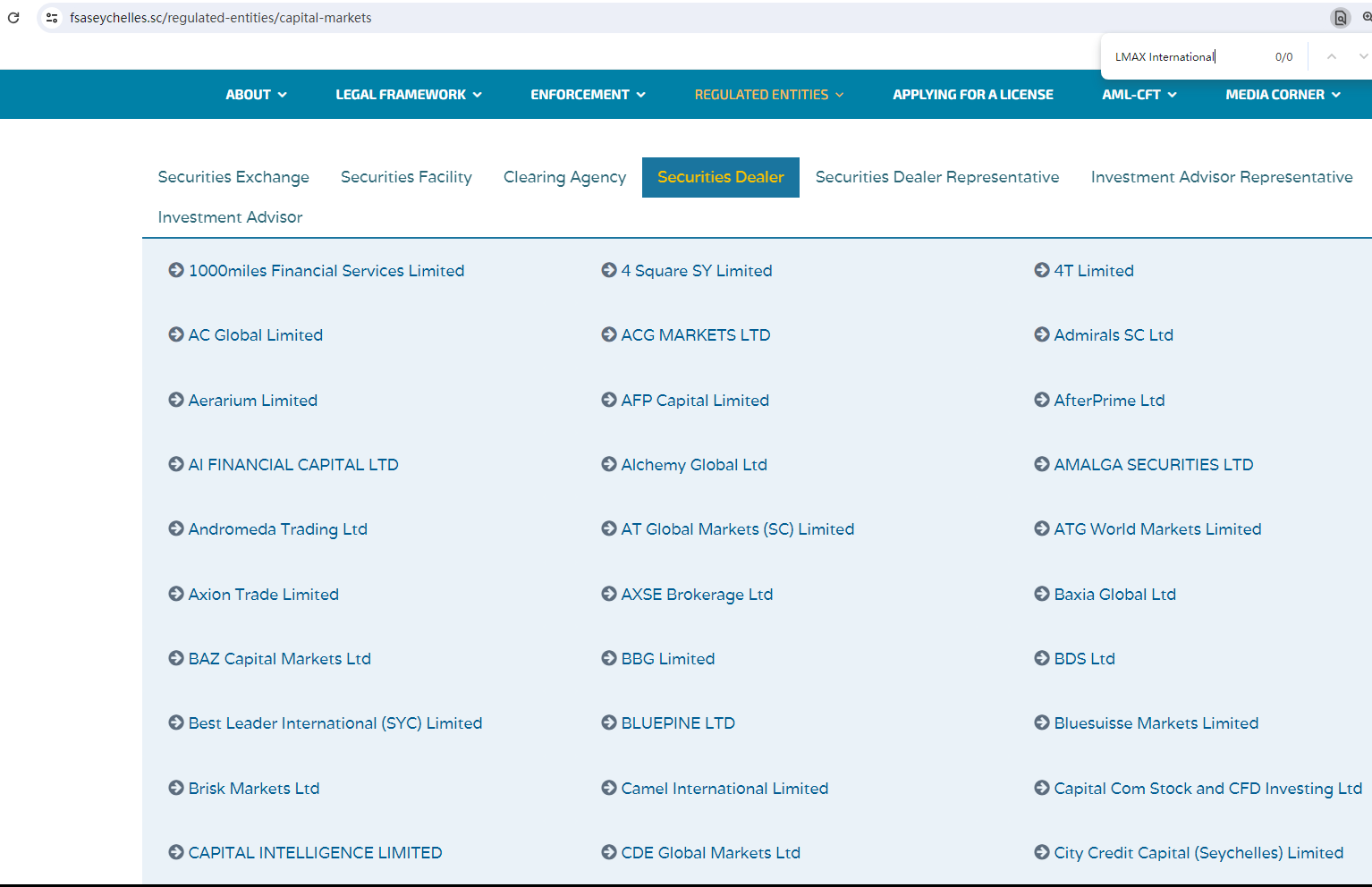Expand the MEDIA CORNER dropdown
Viewport: 1372px width, 887px height.
[1283, 95]
